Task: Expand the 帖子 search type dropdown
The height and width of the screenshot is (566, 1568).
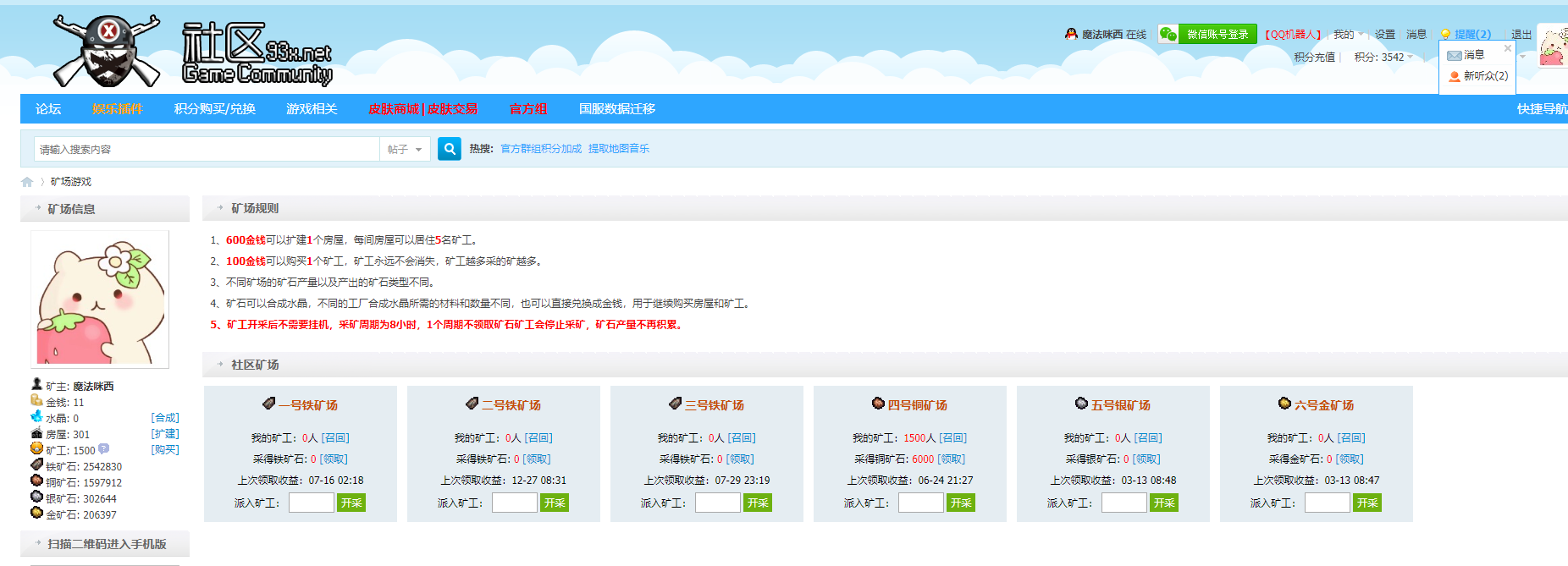Action: click(406, 150)
